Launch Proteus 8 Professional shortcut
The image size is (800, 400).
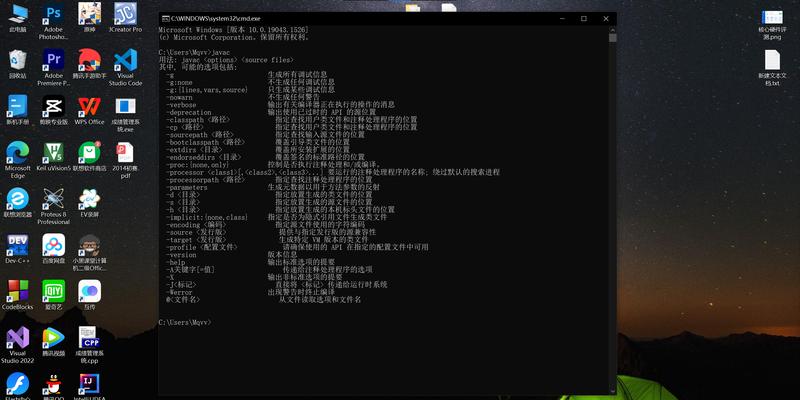pyautogui.click(x=53, y=206)
